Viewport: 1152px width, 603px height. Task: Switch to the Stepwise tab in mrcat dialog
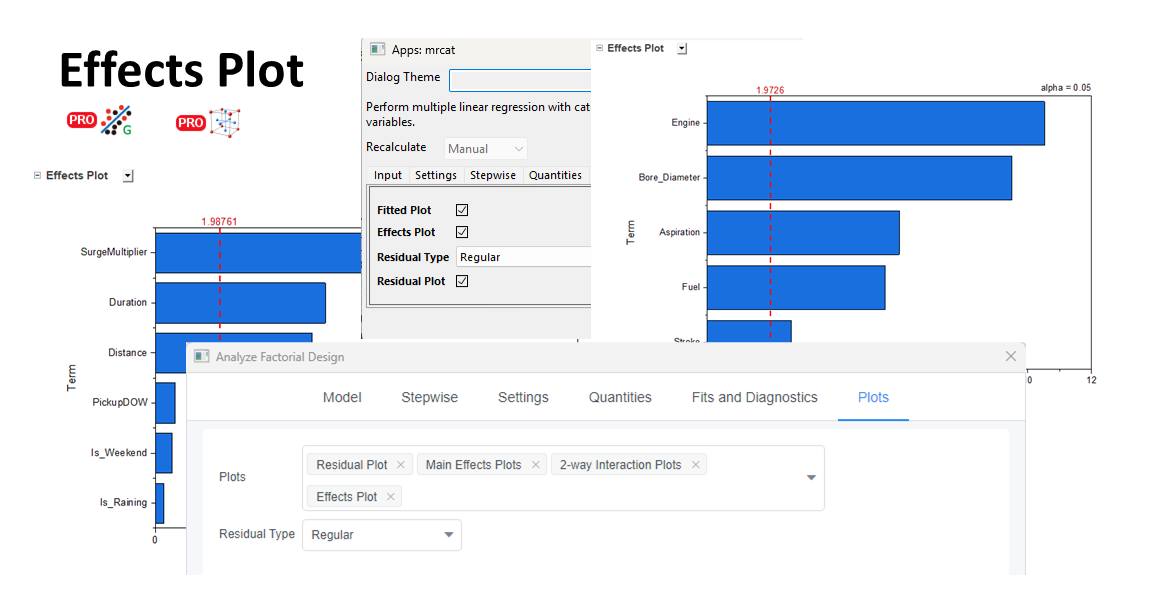(x=492, y=175)
